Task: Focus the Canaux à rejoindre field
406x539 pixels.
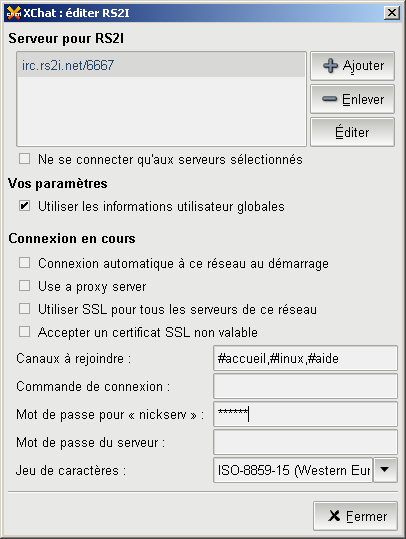Action: coord(305,358)
